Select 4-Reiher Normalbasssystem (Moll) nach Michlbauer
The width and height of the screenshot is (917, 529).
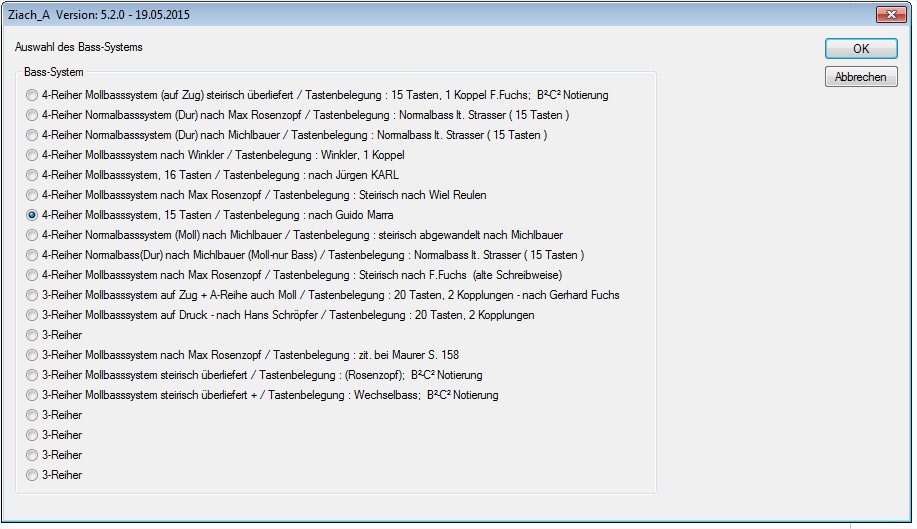pos(33,235)
